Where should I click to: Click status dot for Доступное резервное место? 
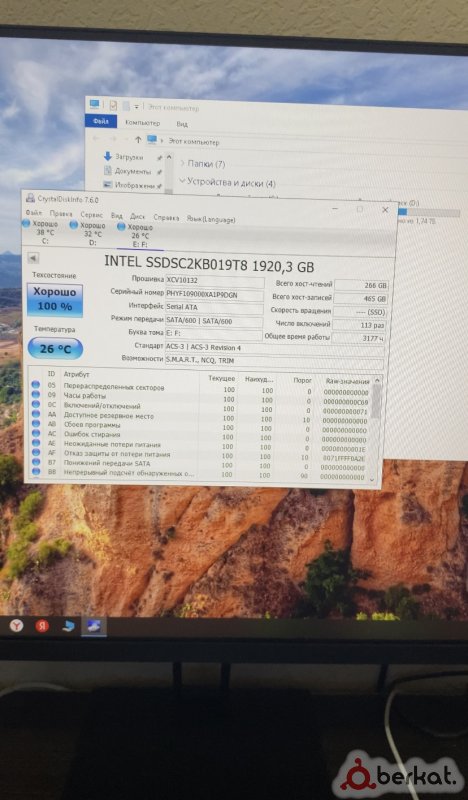pyautogui.click(x=36, y=414)
